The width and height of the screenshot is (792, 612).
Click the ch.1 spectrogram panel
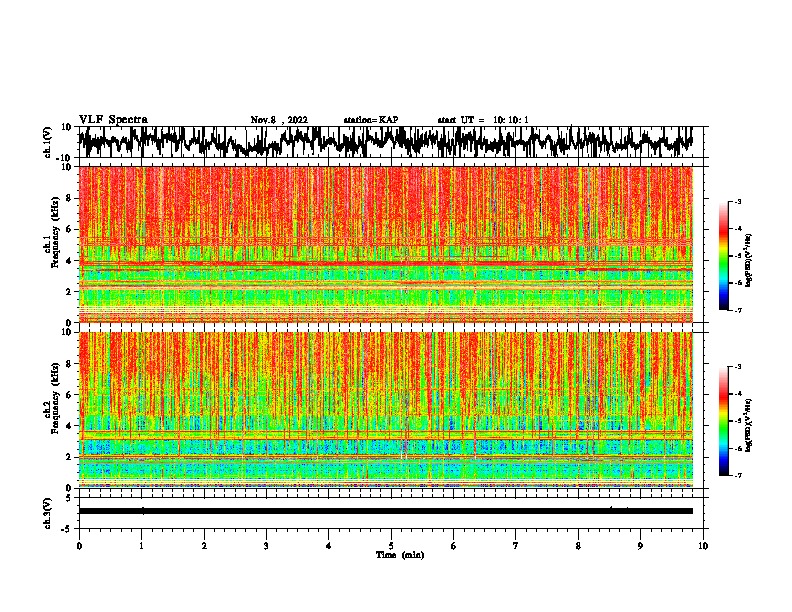click(386, 244)
